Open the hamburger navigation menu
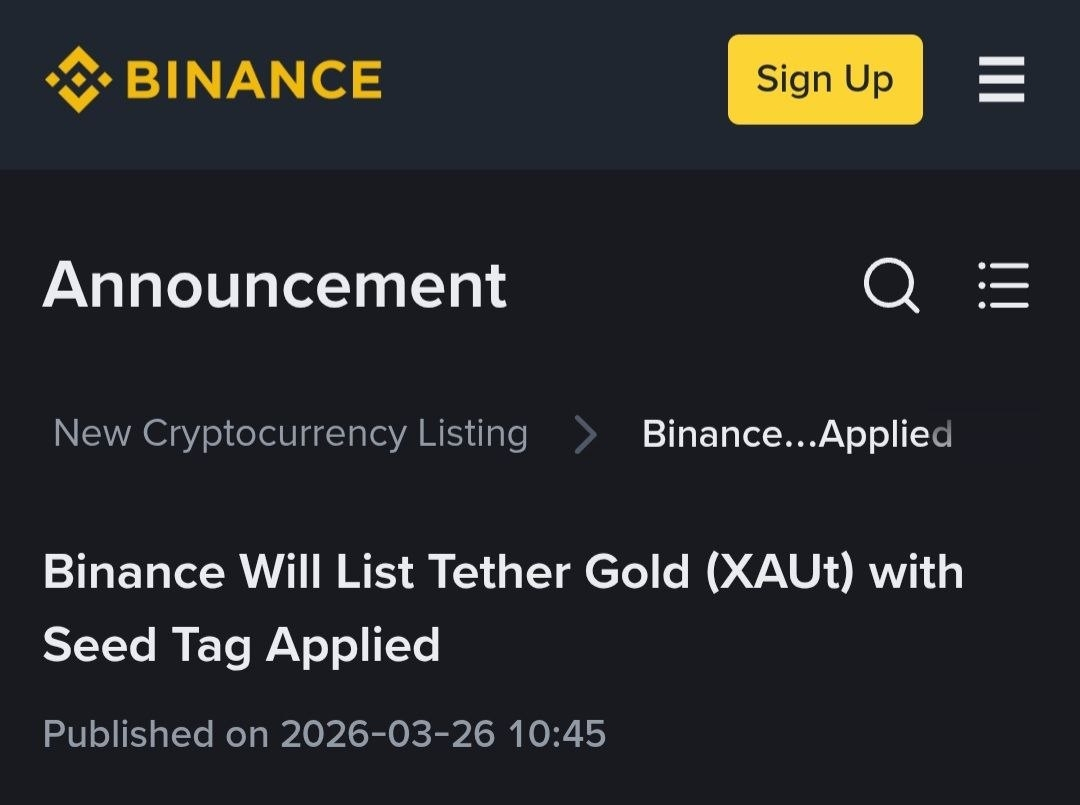Image resolution: width=1080 pixels, height=805 pixels. (1001, 80)
